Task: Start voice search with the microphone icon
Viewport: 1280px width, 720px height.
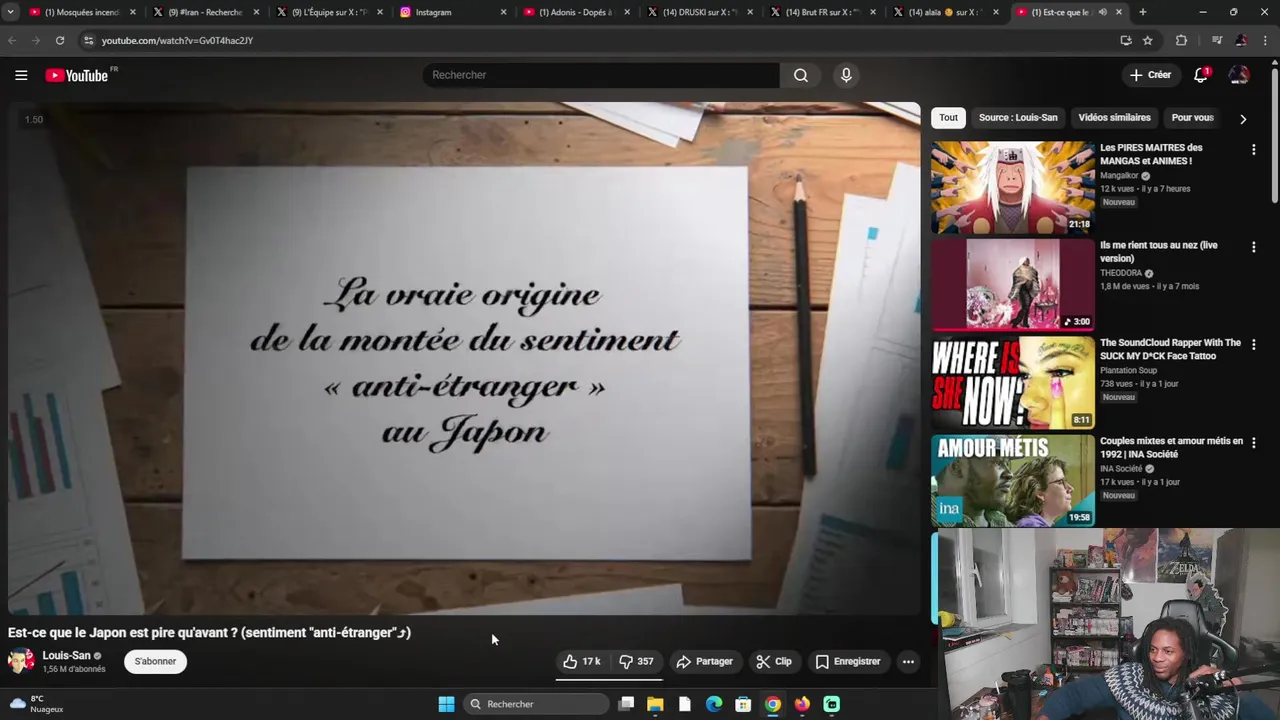Action: 846,75
